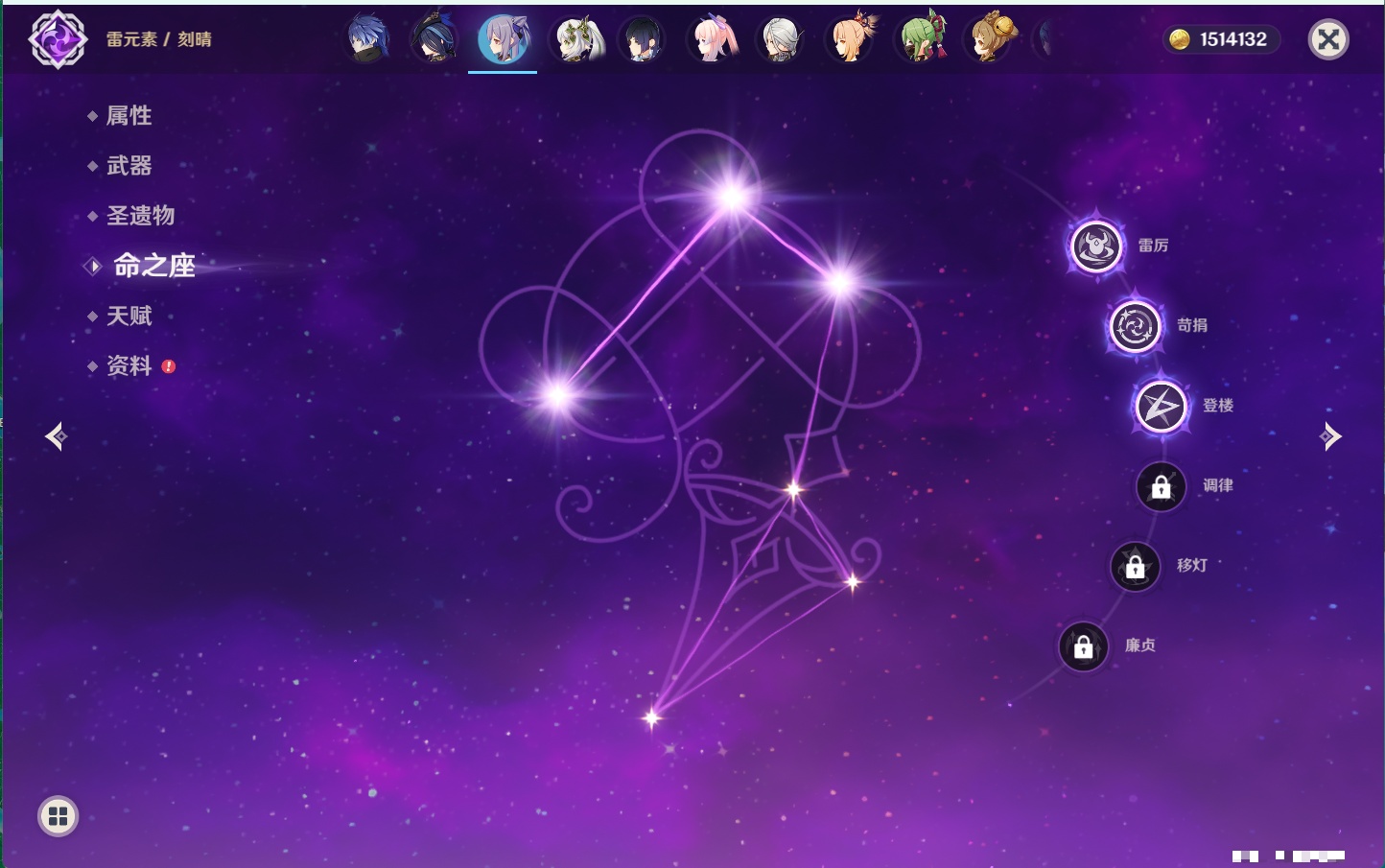Select the locked 廉贞 constellation node

tap(1083, 647)
